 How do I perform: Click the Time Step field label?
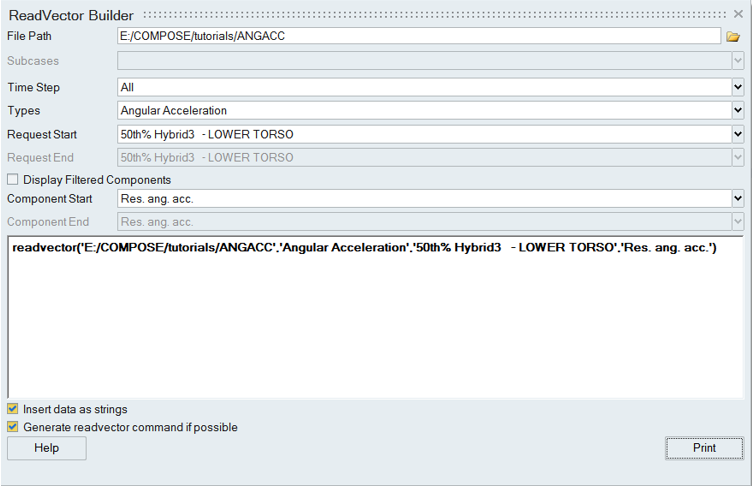point(34,88)
